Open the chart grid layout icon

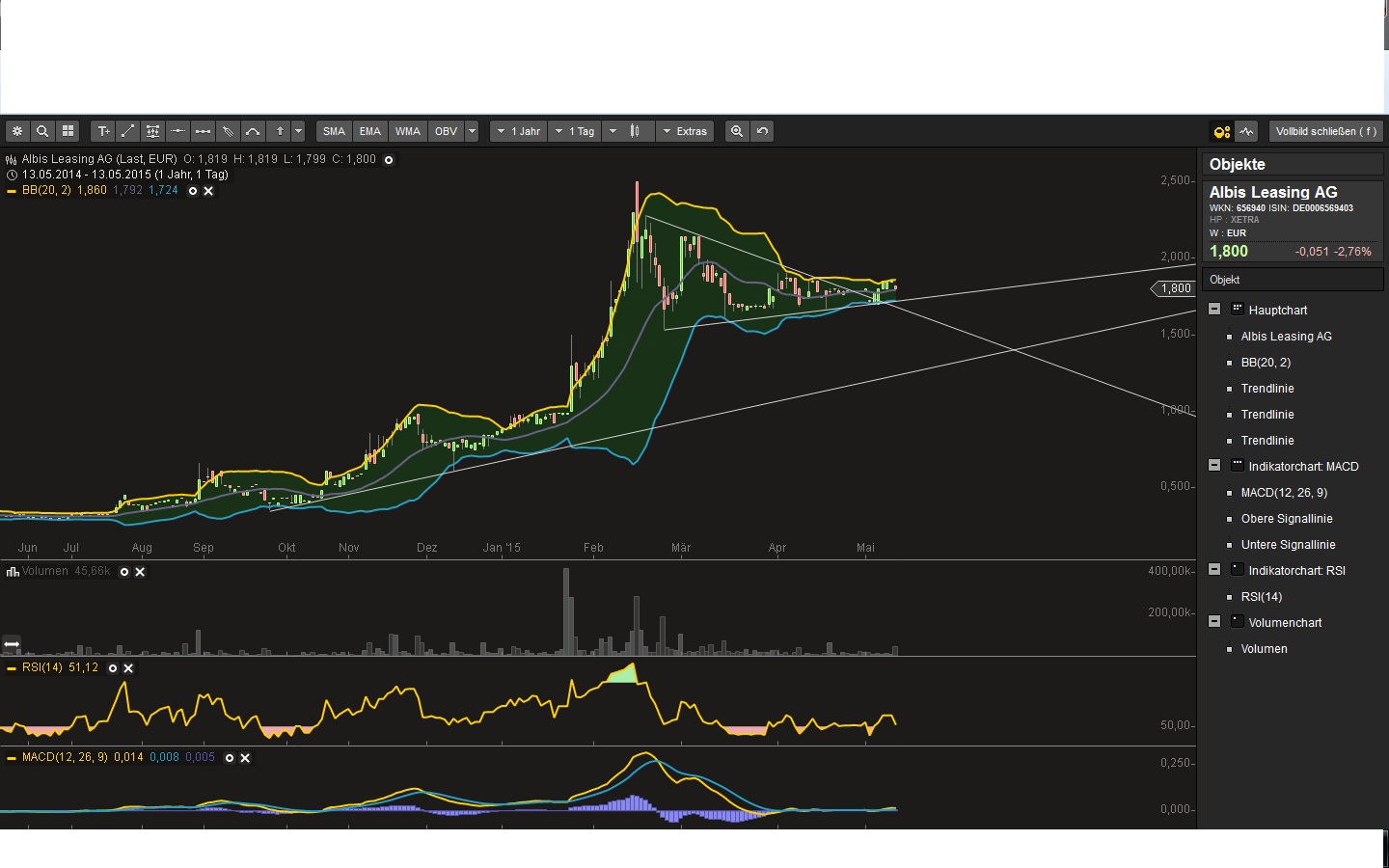[x=68, y=131]
